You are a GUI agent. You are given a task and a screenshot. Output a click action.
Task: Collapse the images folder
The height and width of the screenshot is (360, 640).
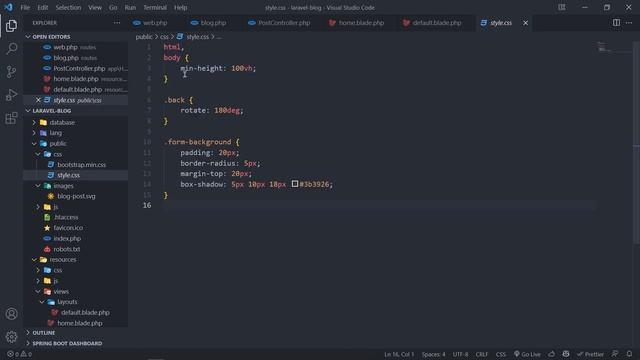tap(63, 186)
